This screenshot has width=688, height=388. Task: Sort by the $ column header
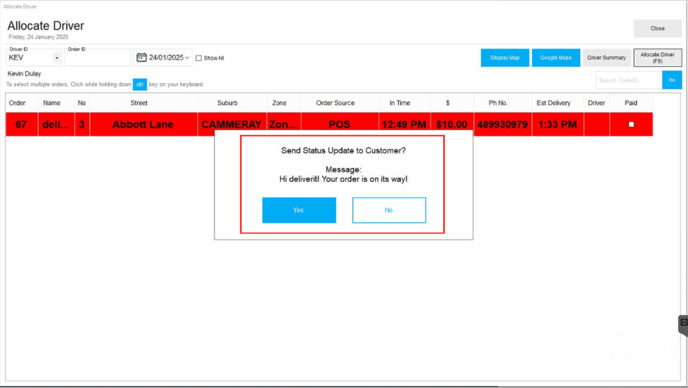[448, 103]
